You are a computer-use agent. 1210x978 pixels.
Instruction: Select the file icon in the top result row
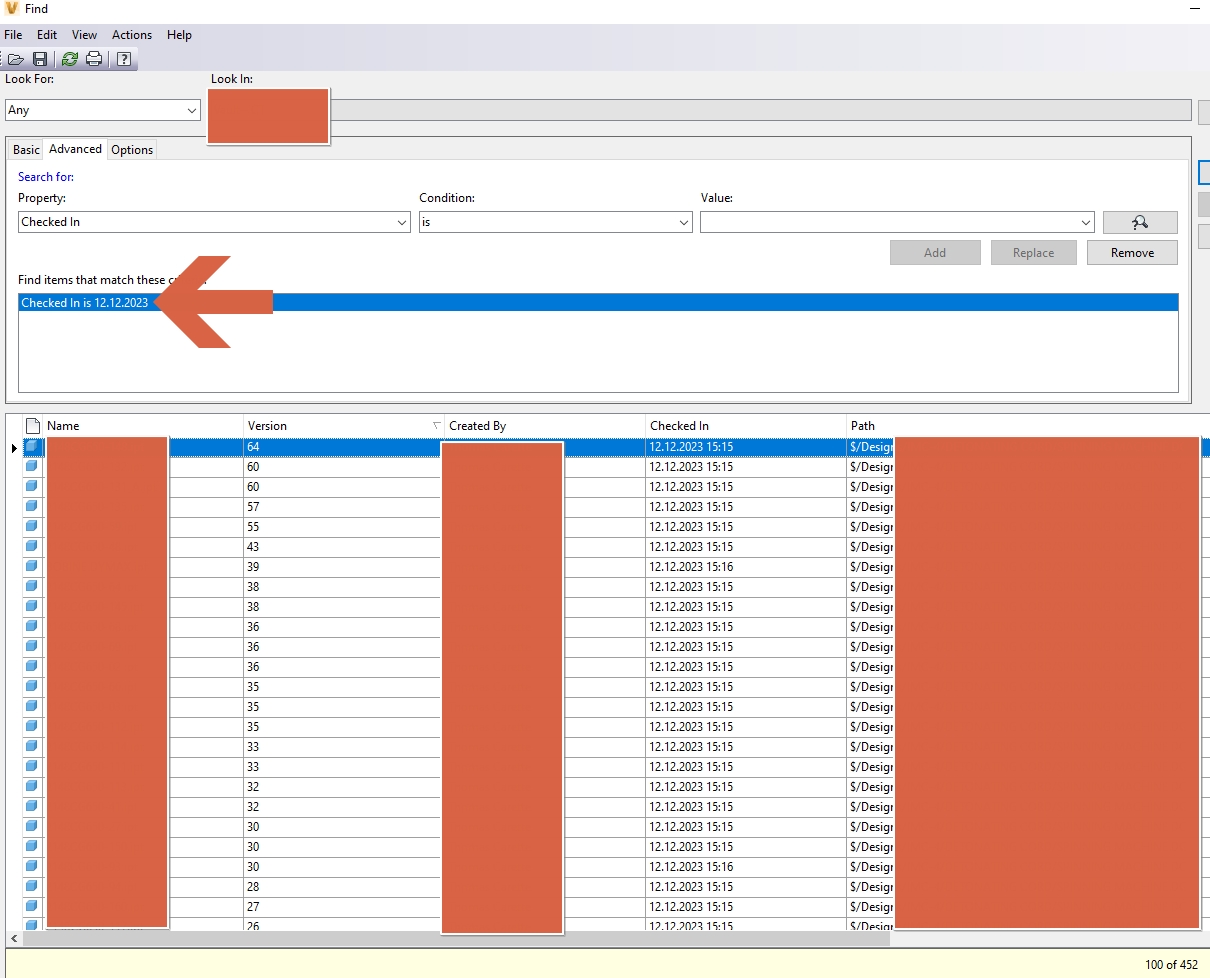[33, 447]
